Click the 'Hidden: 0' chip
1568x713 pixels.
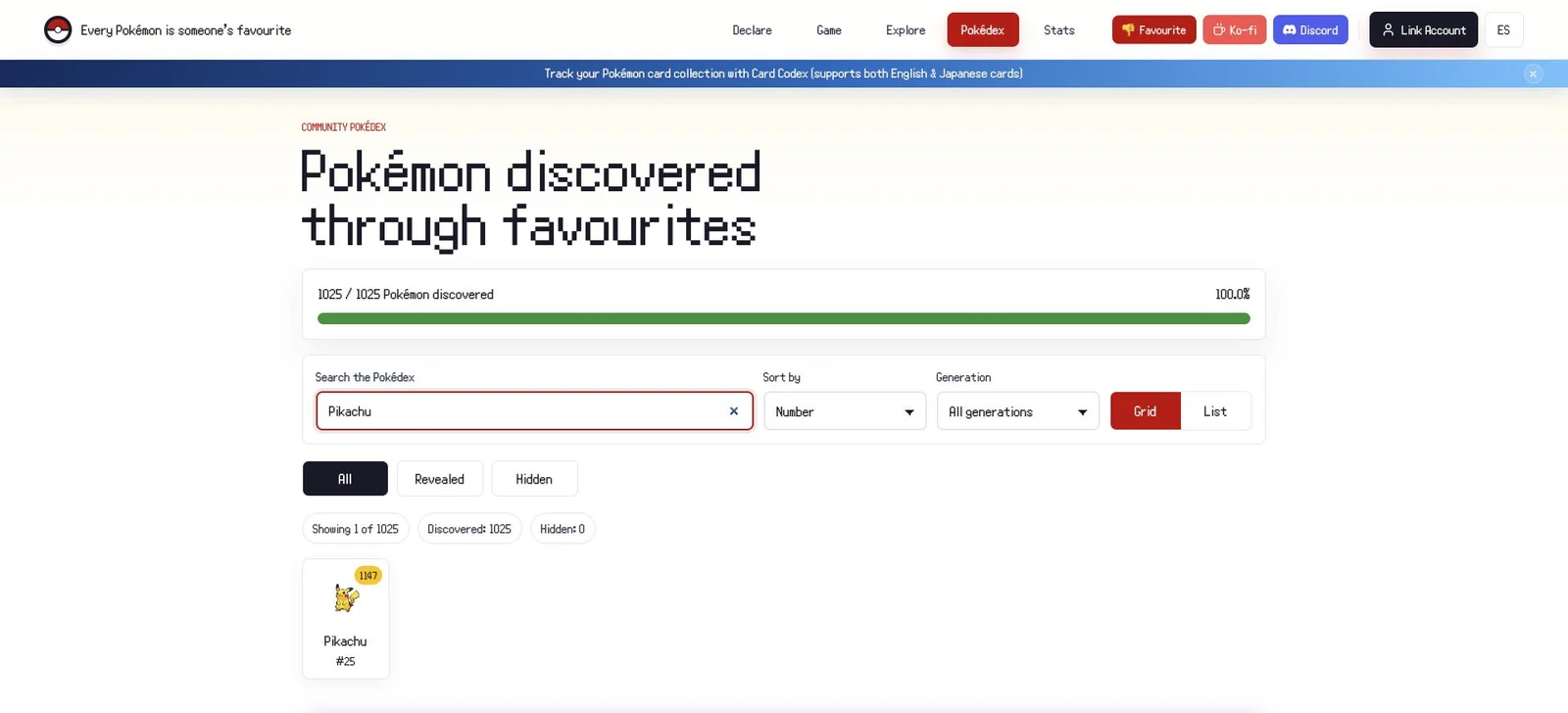pyautogui.click(x=563, y=529)
